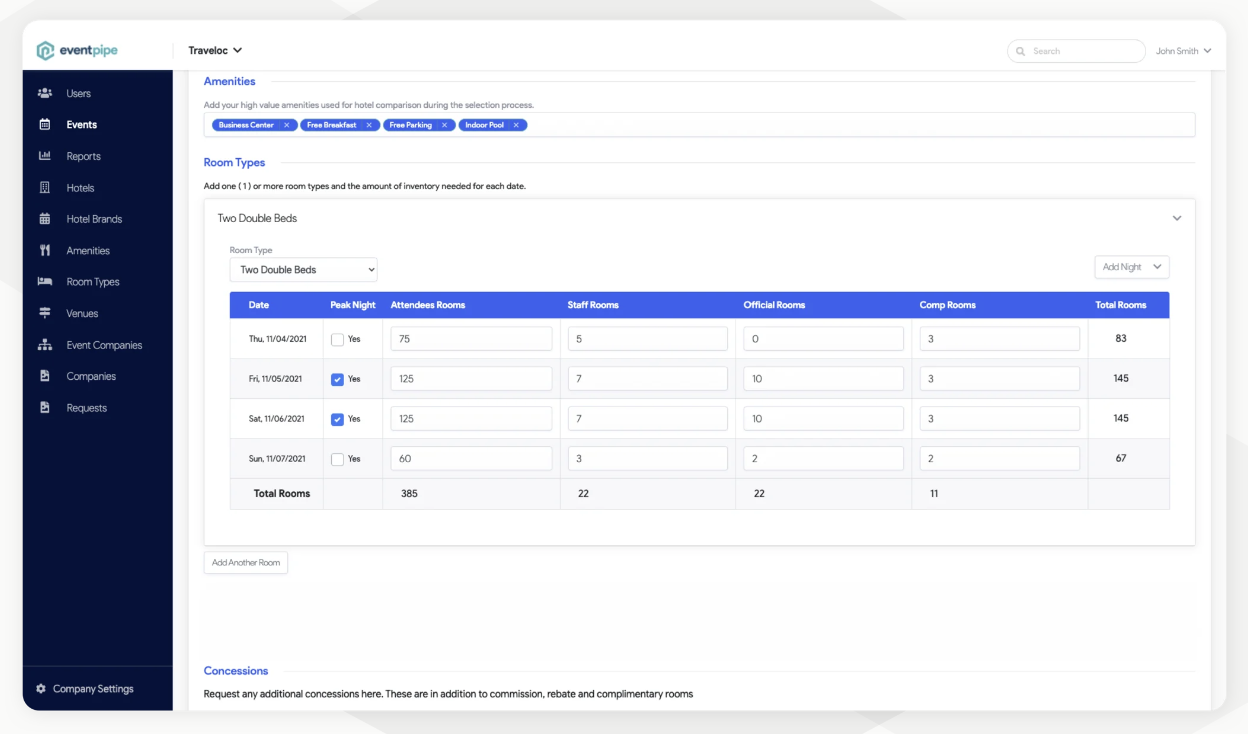Click the Events calendar icon

pos(45,125)
